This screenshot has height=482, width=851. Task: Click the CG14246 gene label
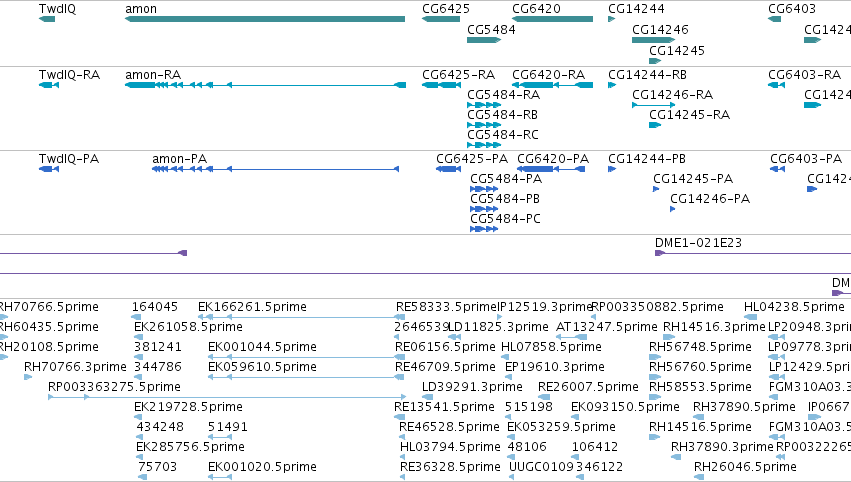pos(660,29)
